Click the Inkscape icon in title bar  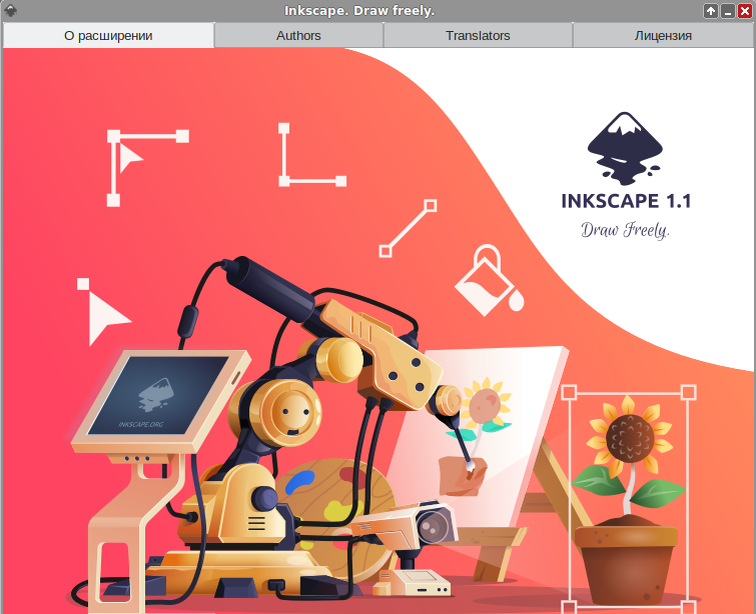(x=10, y=11)
